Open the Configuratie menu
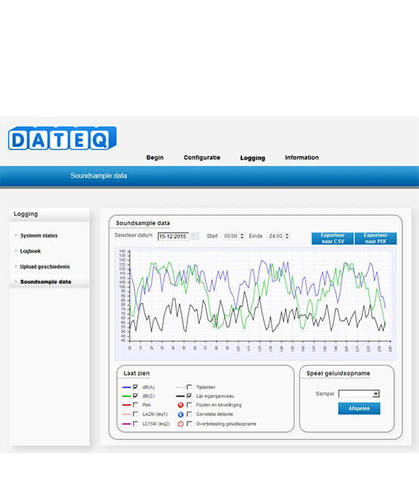The height and width of the screenshot is (500, 419). click(x=202, y=157)
